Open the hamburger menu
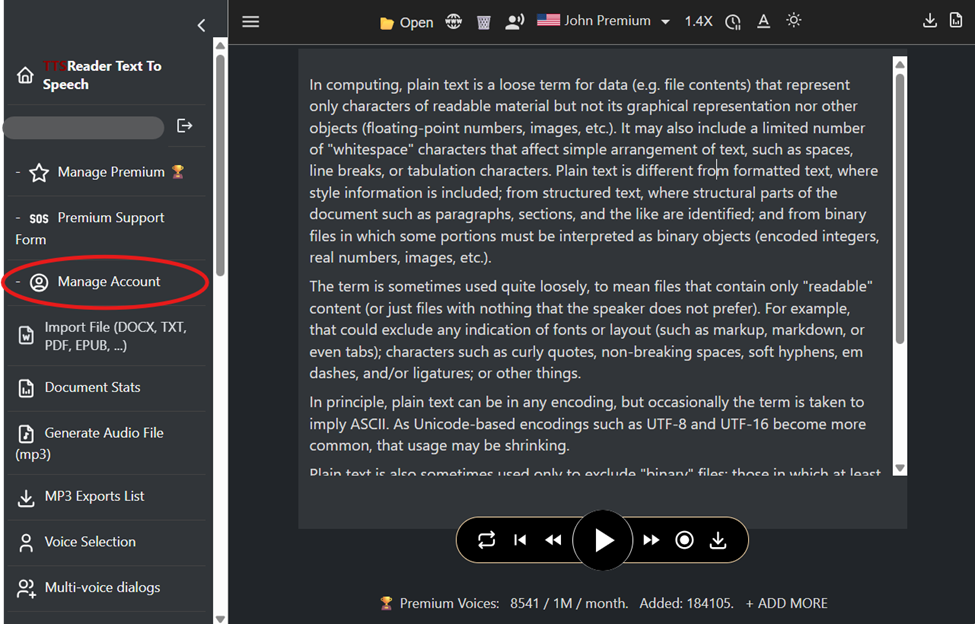 point(251,22)
